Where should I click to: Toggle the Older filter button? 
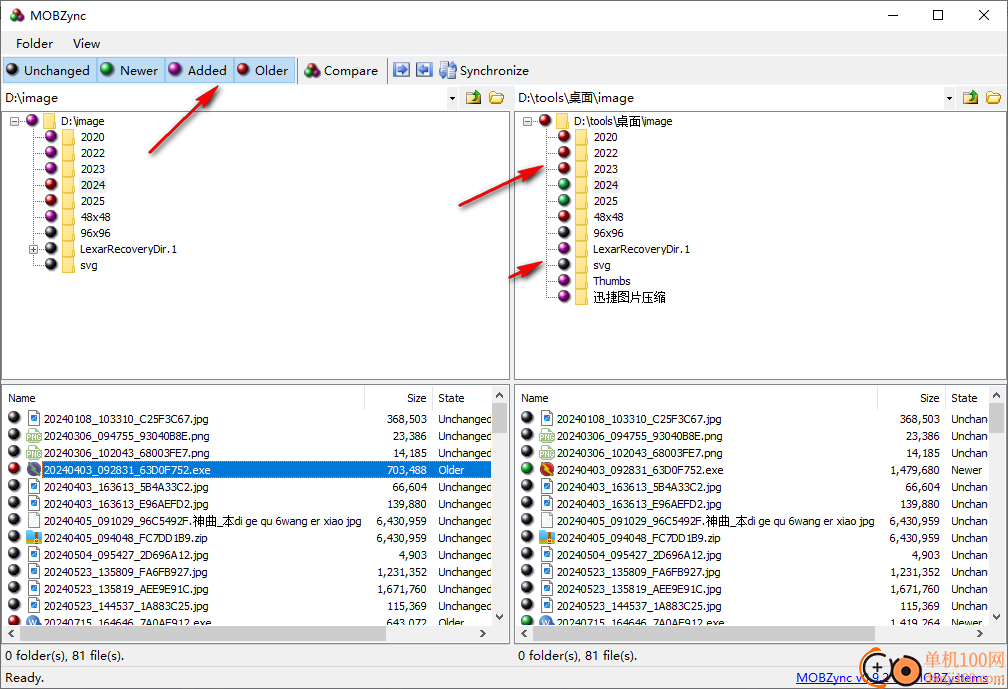[264, 70]
